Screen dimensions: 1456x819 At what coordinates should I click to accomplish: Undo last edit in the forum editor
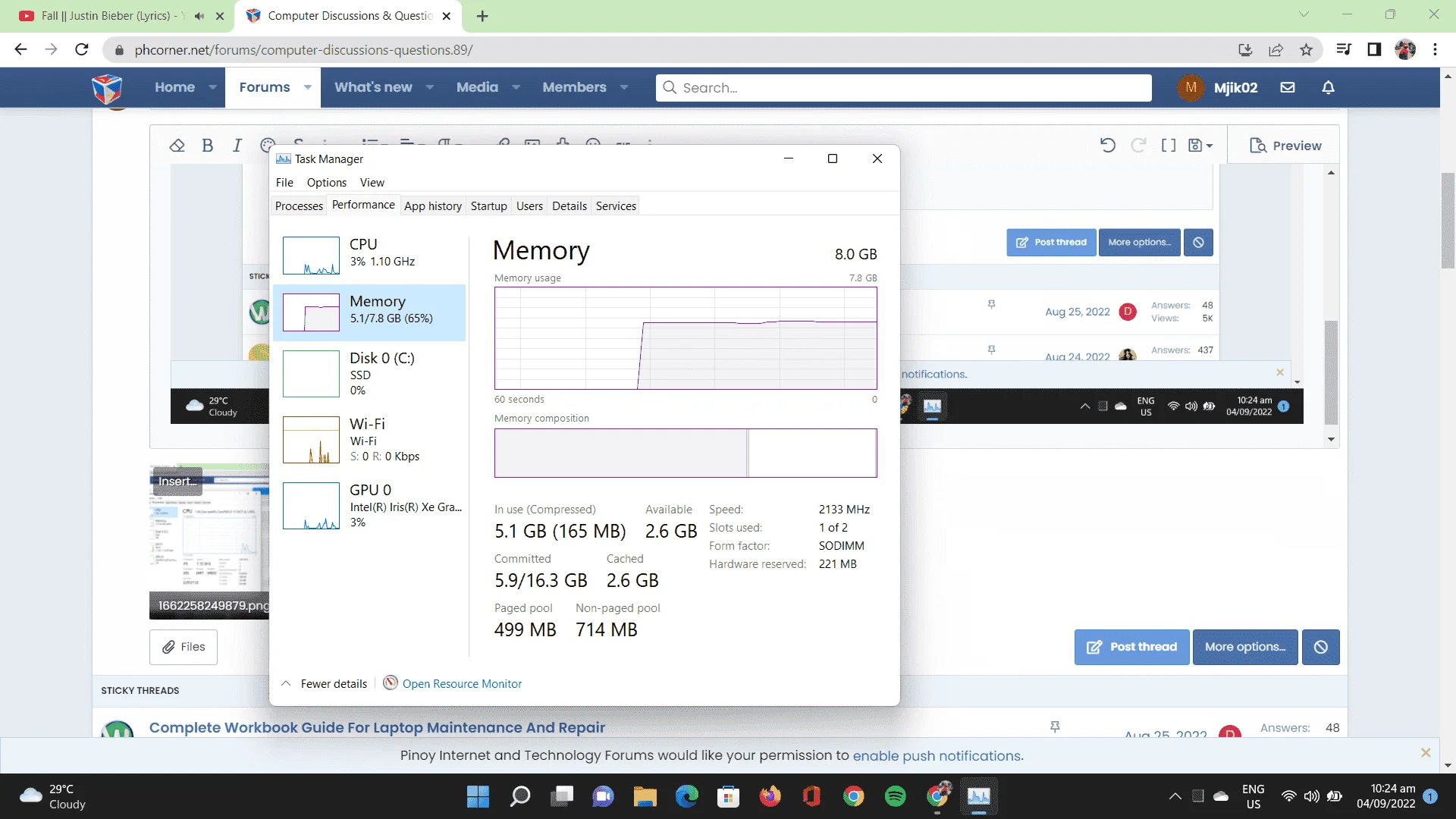(1108, 146)
